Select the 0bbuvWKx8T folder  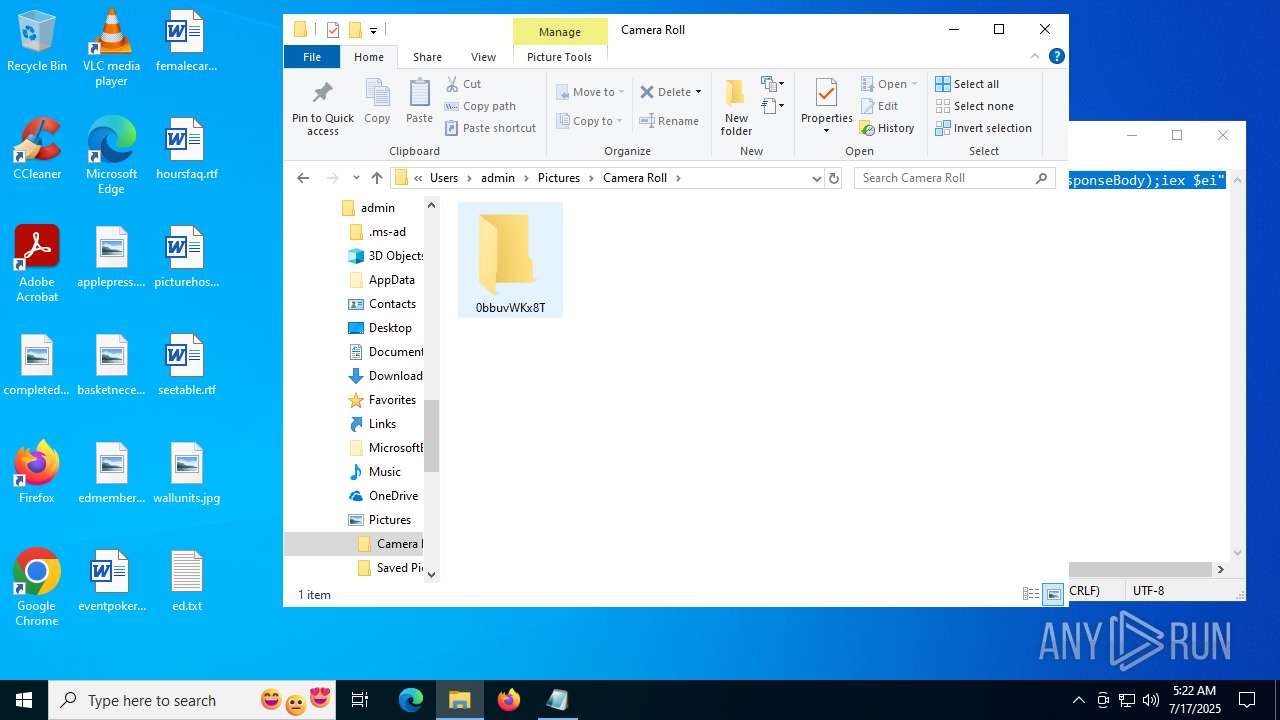[x=510, y=261]
